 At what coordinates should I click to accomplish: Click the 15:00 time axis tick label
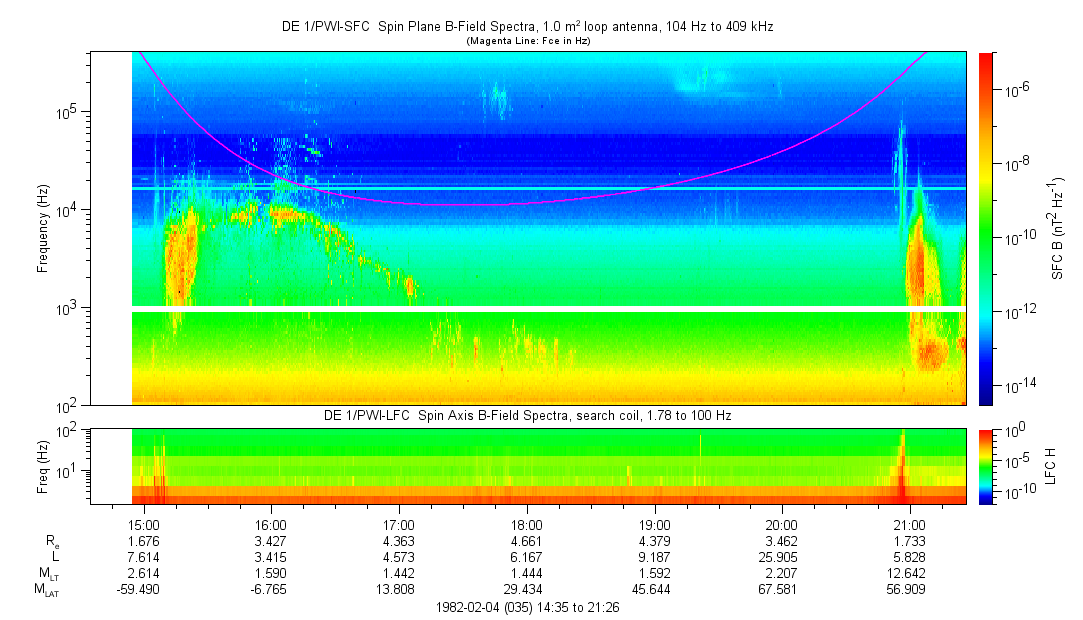[x=143, y=524]
